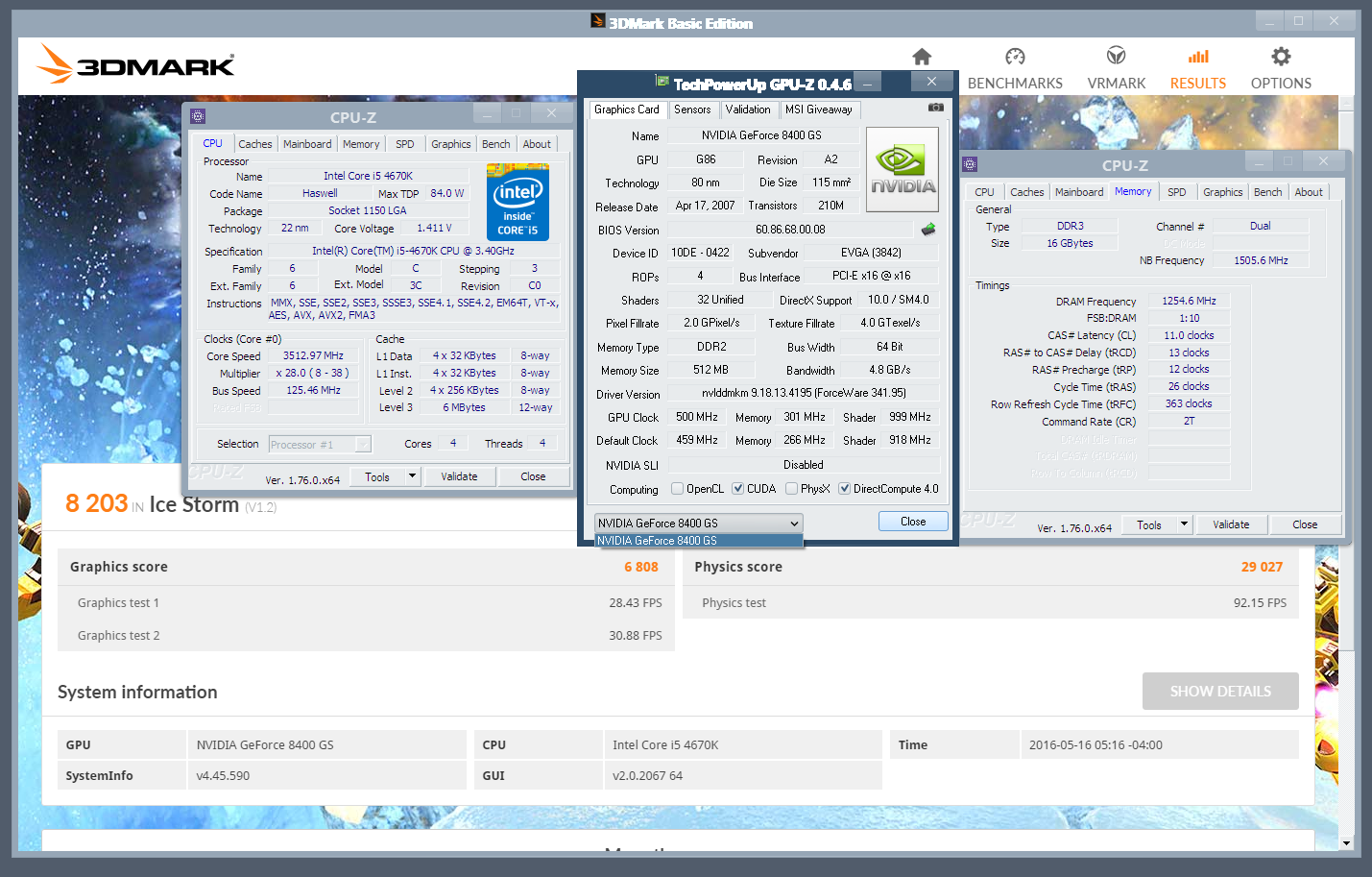1372x877 pixels.
Task: Click Core Speed value 3512.97 MHz
Action: coord(313,355)
